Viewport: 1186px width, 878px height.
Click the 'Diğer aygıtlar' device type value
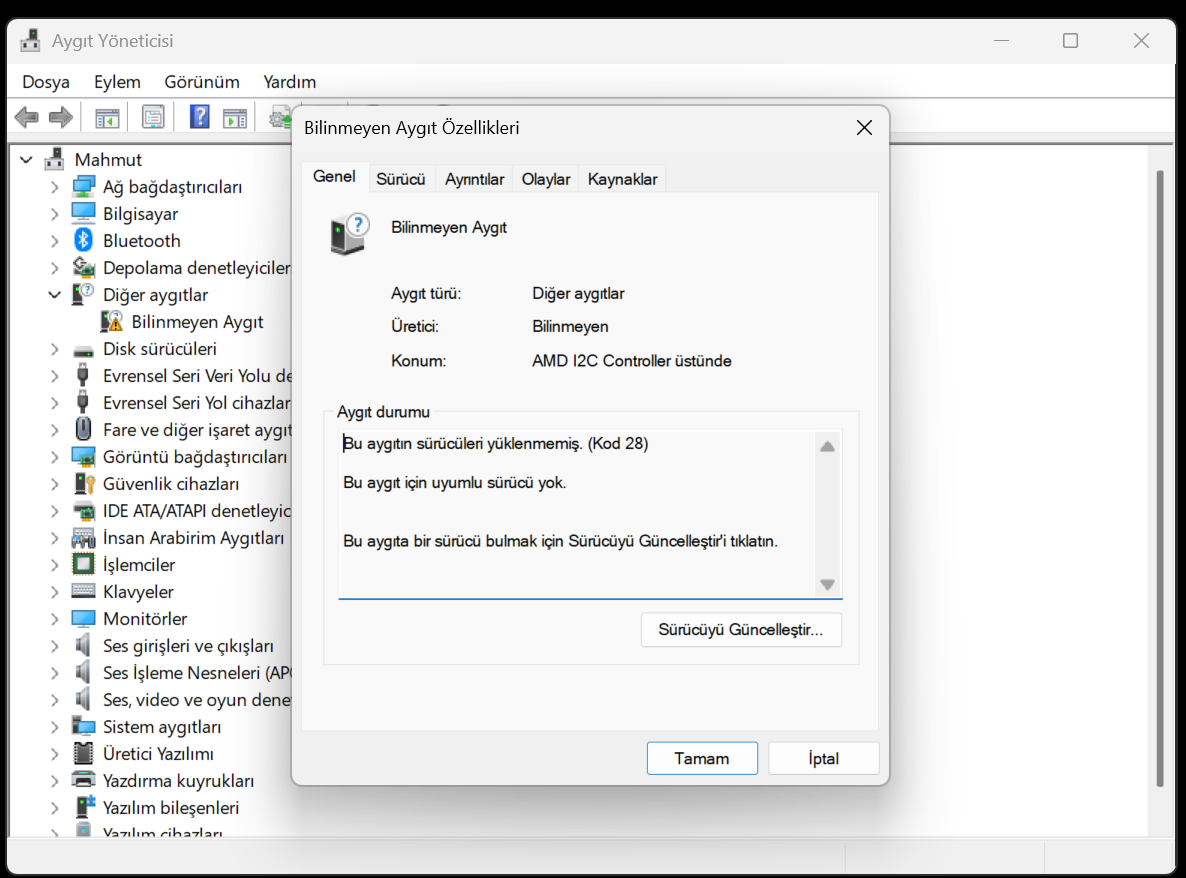point(578,293)
